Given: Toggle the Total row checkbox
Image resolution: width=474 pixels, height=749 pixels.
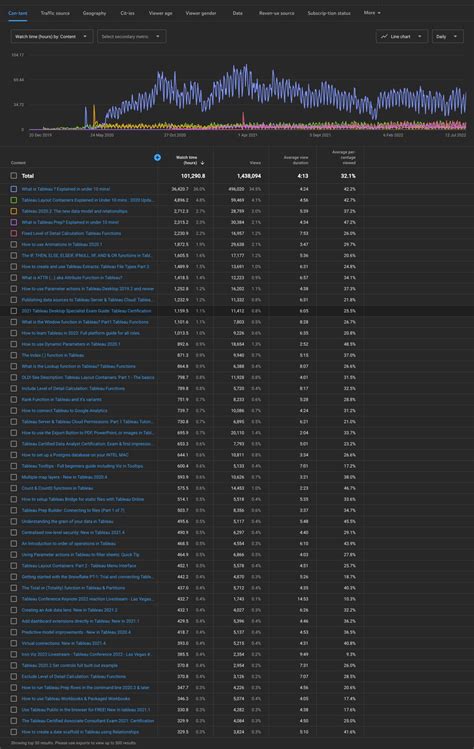Looking at the screenshot, I should (14, 176).
